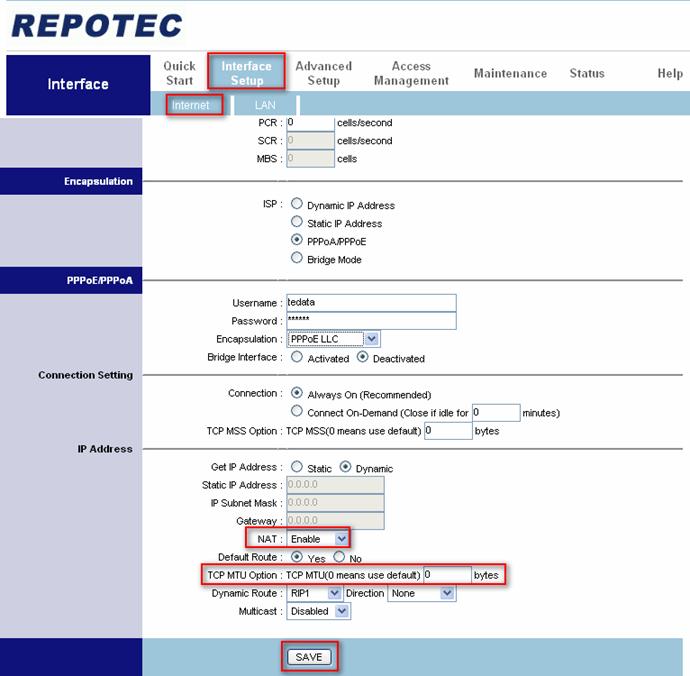Switch to Interface Setup tab
Screen dimensions: 690x676
coord(246,73)
